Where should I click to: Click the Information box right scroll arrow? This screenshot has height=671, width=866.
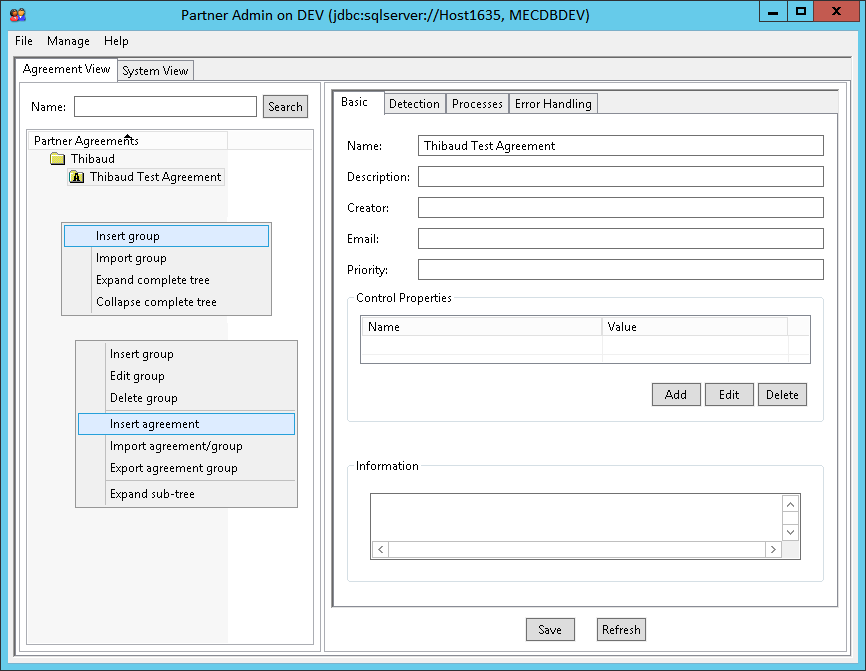(x=773, y=550)
